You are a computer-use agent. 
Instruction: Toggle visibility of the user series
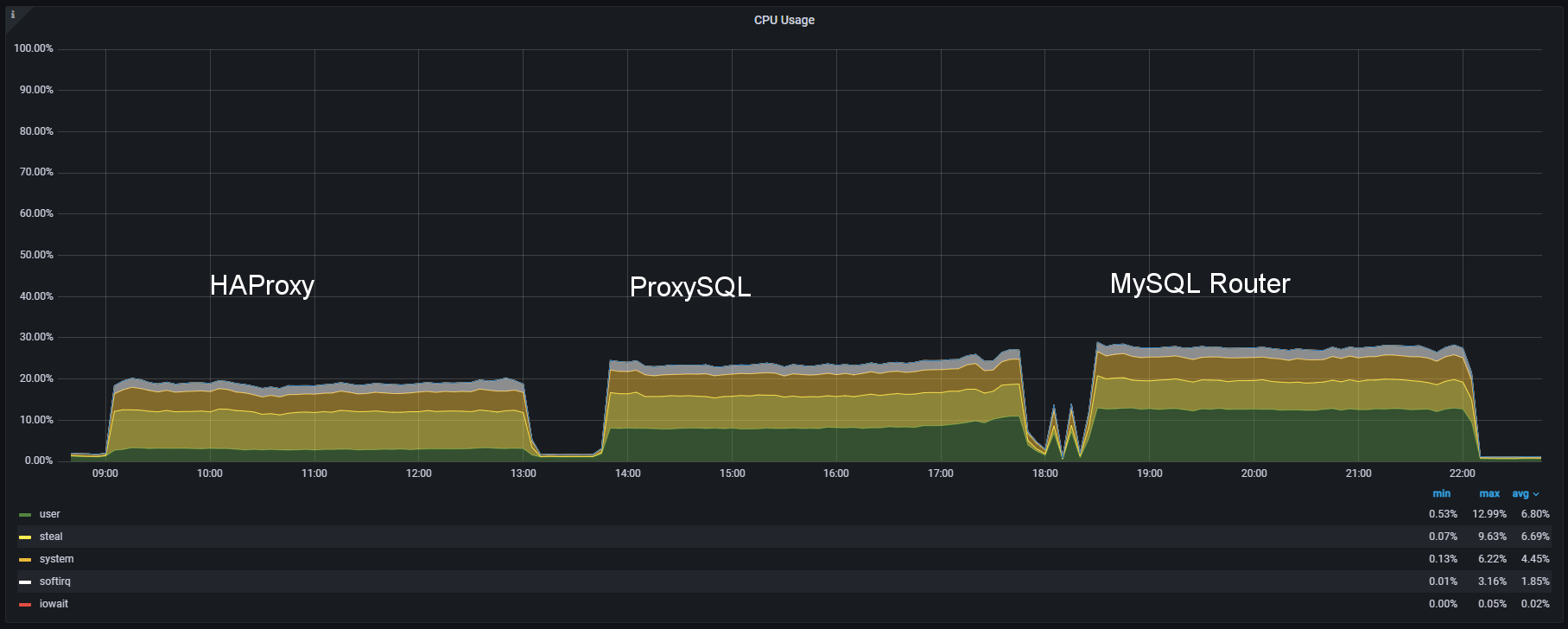click(50, 514)
